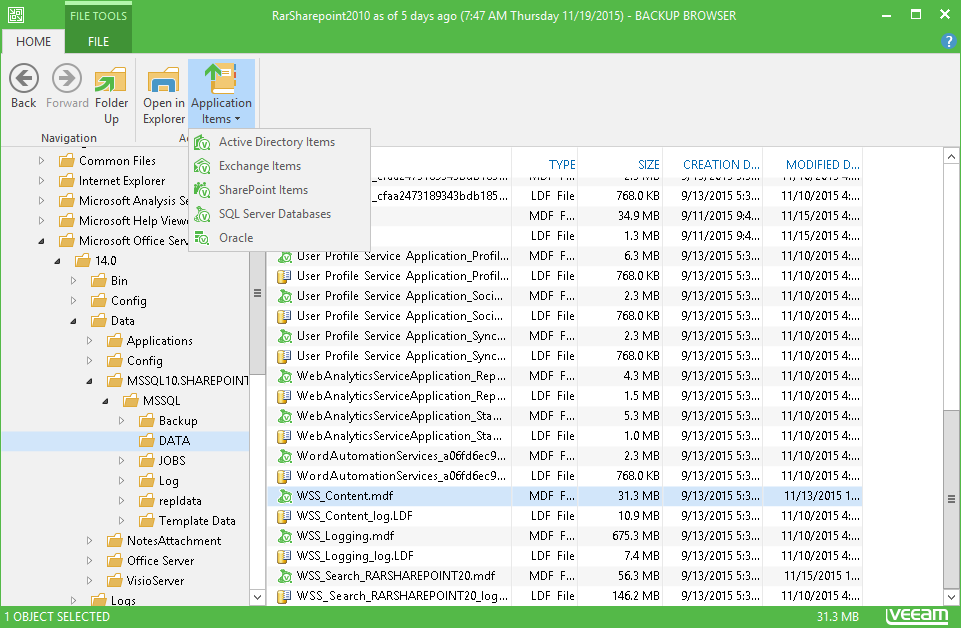Screen dimensions: 961x628
Task: Collapse the 14.0 folder node
Action: (57, 261)
